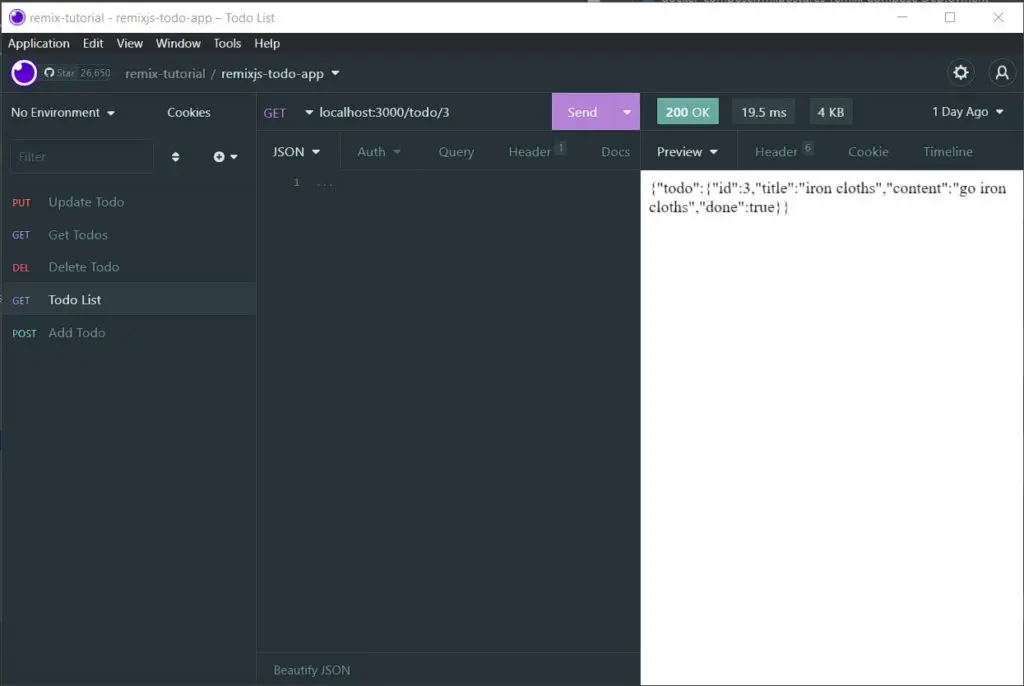Open the Tools menu
1024x686 pixels.
(227, 43)
